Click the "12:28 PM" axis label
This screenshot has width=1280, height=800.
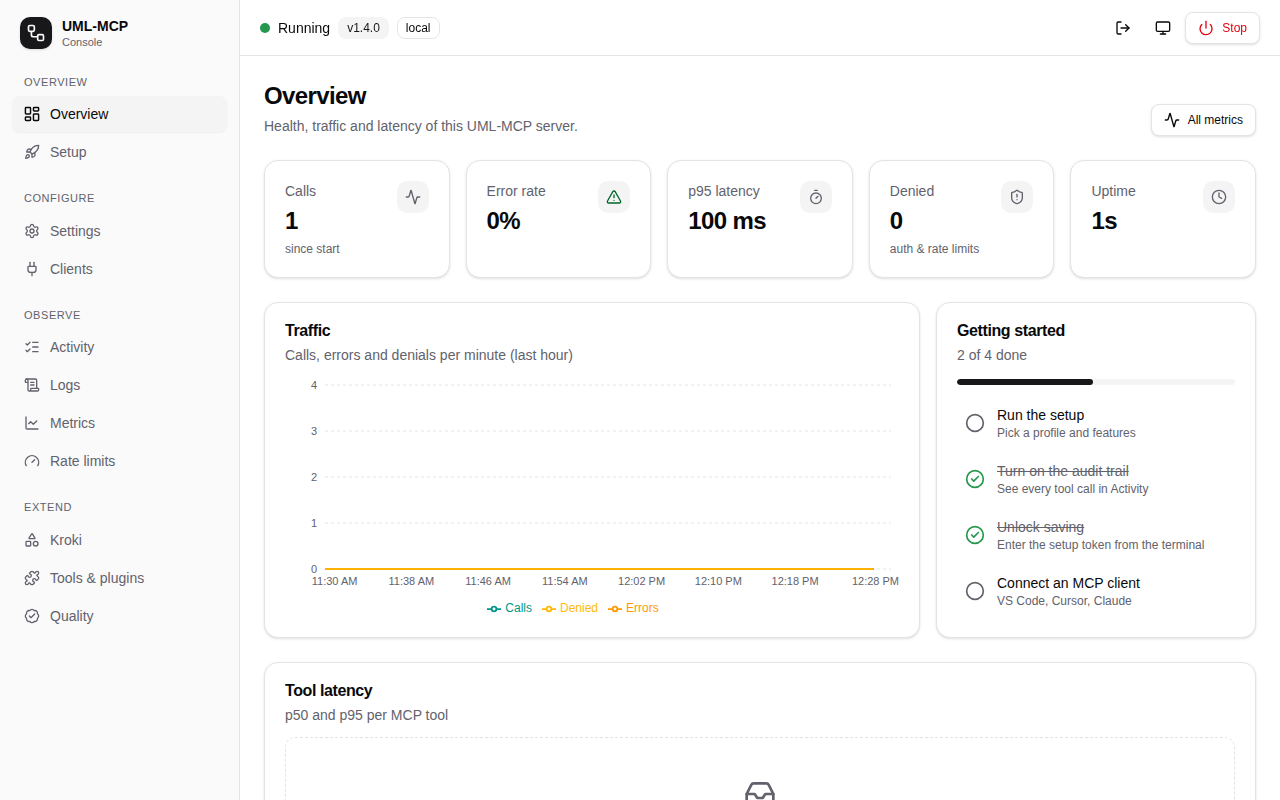[875, 581]
